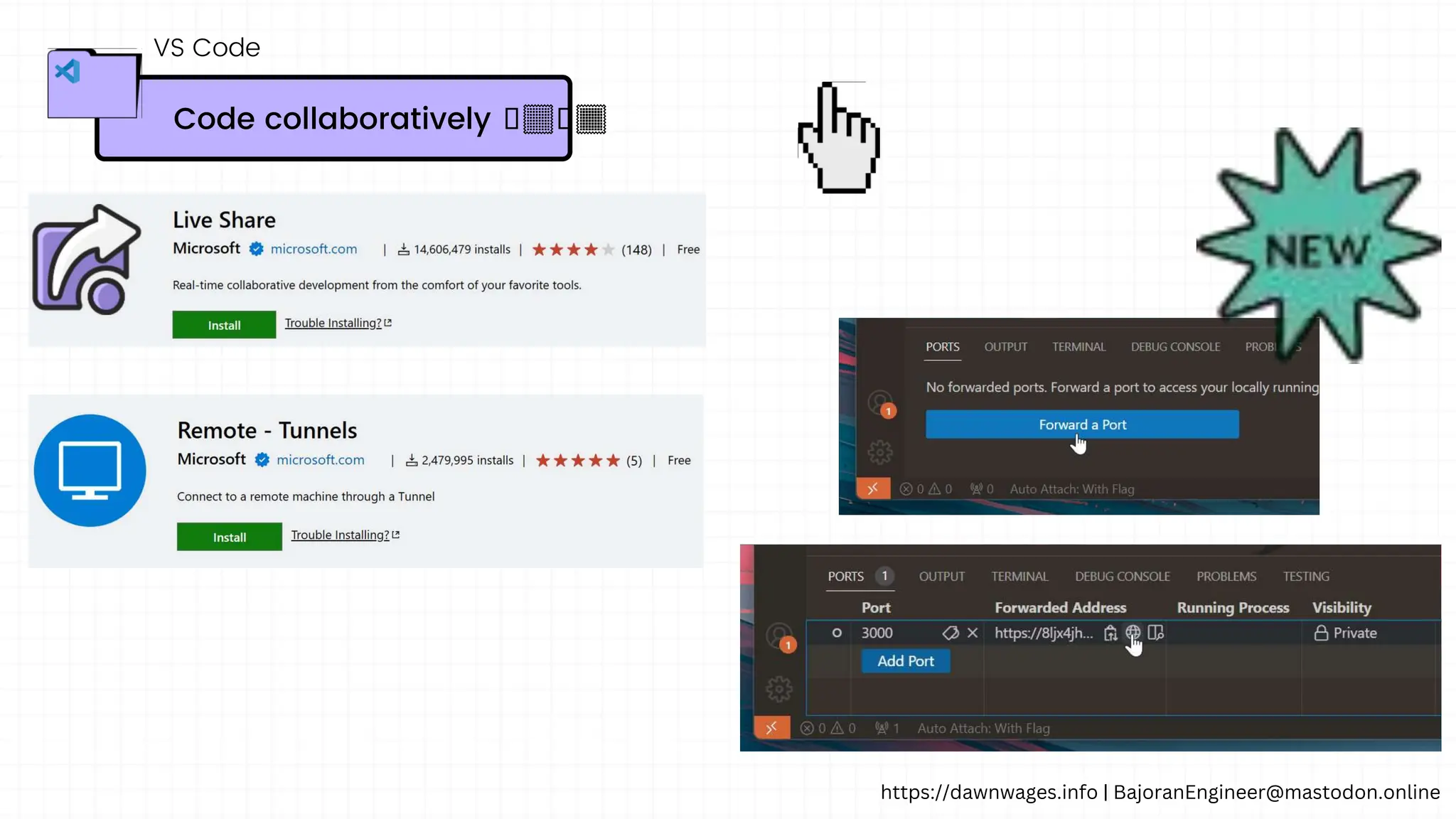Click the Remote - Tunnels five-star rating
Image resolution: width=1456 pixels, height=819 pixels.
[578, 461]
